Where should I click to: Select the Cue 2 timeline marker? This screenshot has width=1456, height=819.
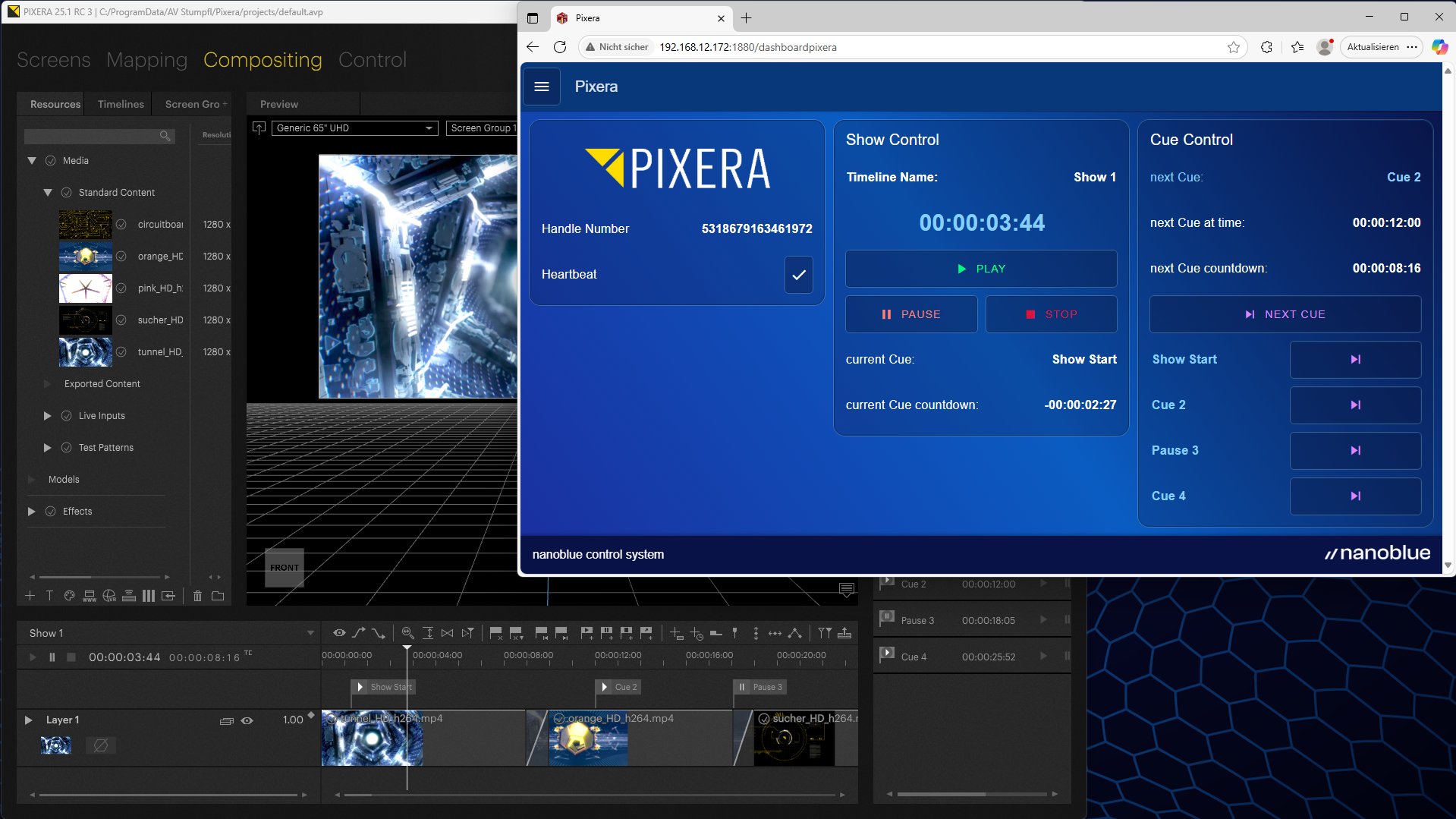coord(618,687)
